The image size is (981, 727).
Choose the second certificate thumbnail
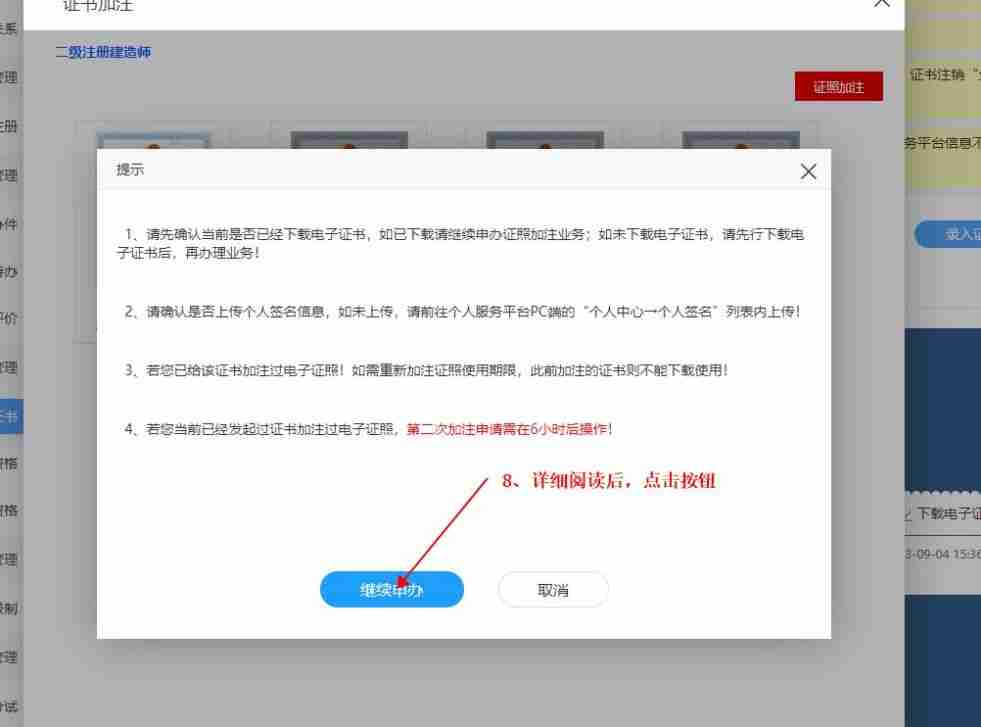click(x=349, y=137)
